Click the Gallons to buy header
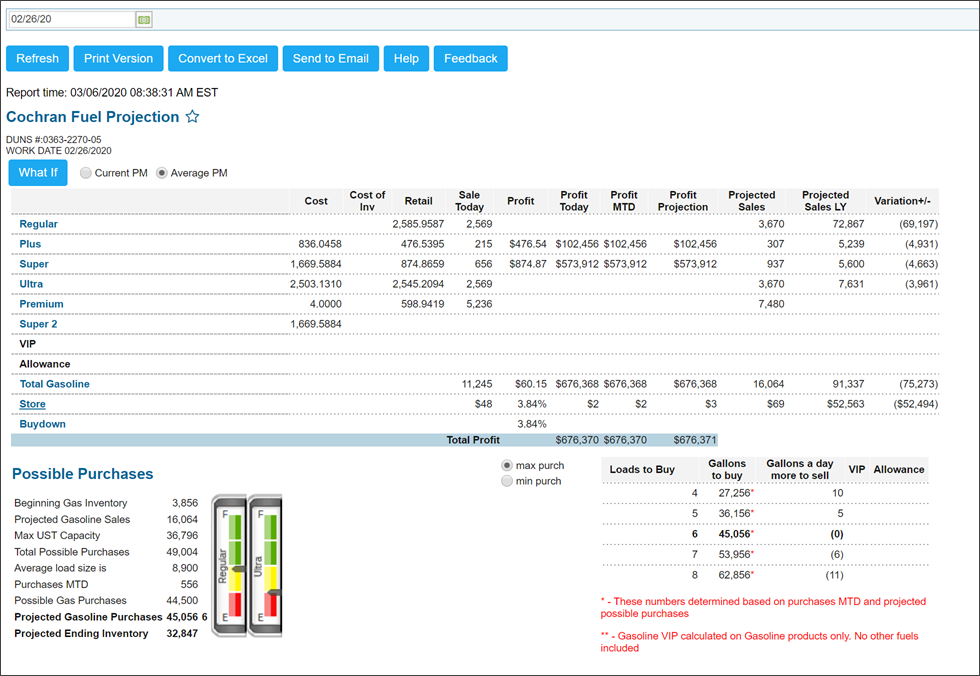980x676 pixels. (727, 470)
